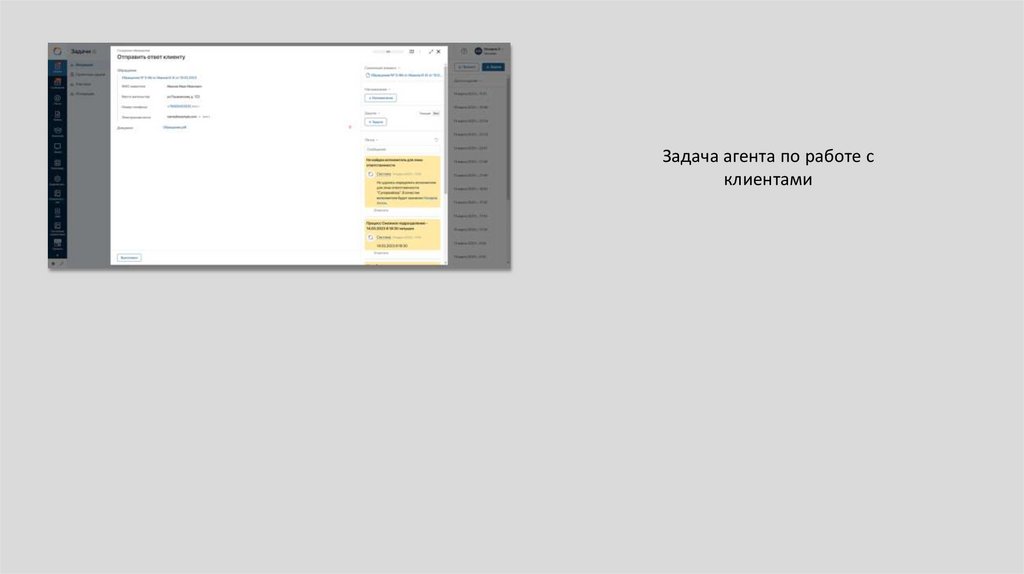This screenshot has width=1024, height=574.
Task: Switch the task filter to Текущие
Action: pos(425,114)
